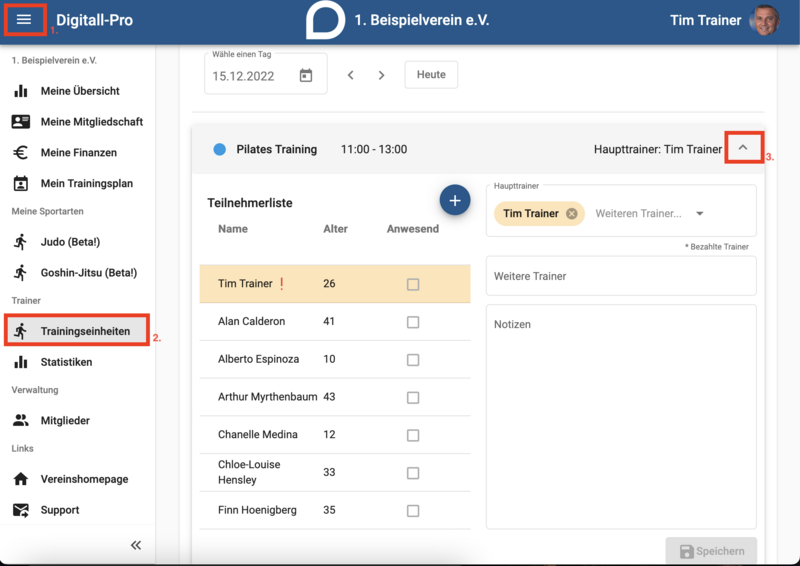Viewport: 800px width, 566px height.
Task: Click into the Notizen text area
Action: [x=621, y=417]
